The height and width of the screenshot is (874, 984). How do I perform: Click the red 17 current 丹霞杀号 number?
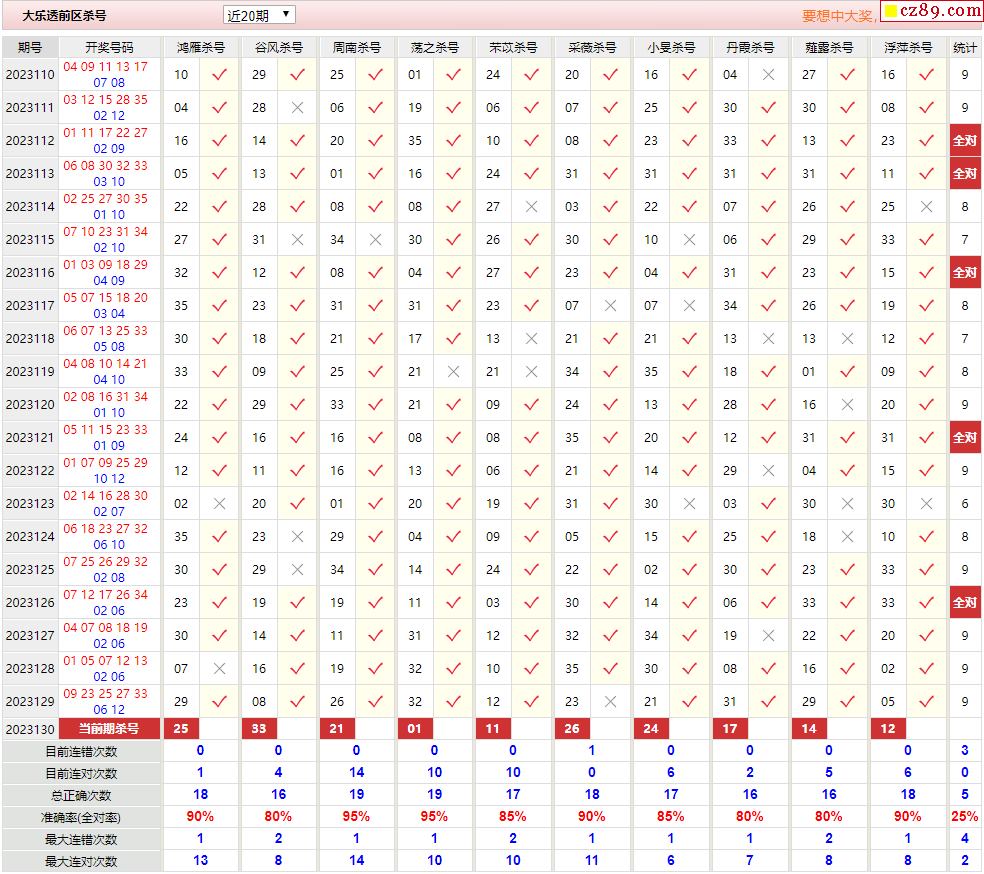730,729
